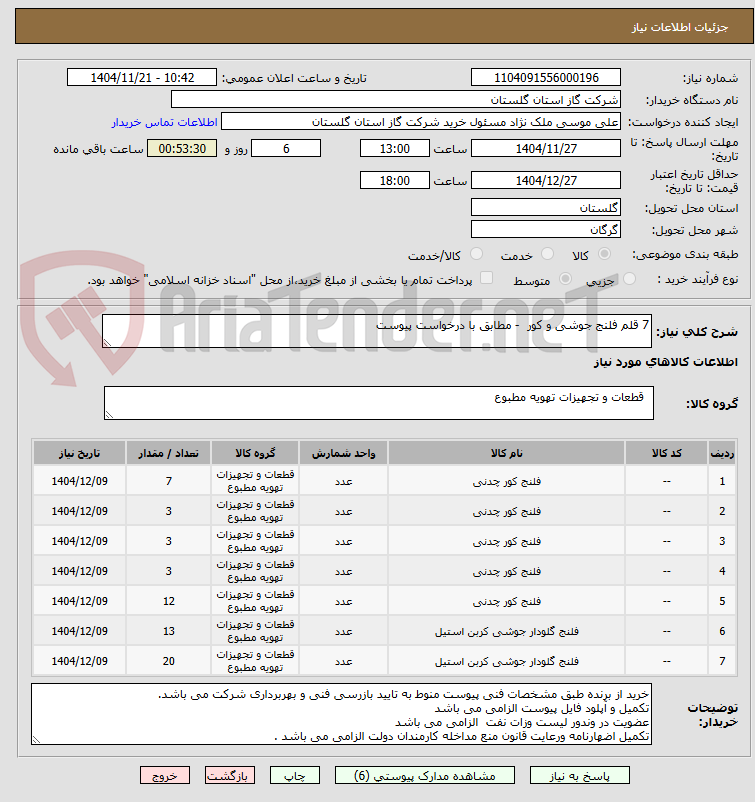Image resolution: width=755 pixels, height=802 pixels.
Task: Click the نام کالا column header
Action: (x=506, y=453)
